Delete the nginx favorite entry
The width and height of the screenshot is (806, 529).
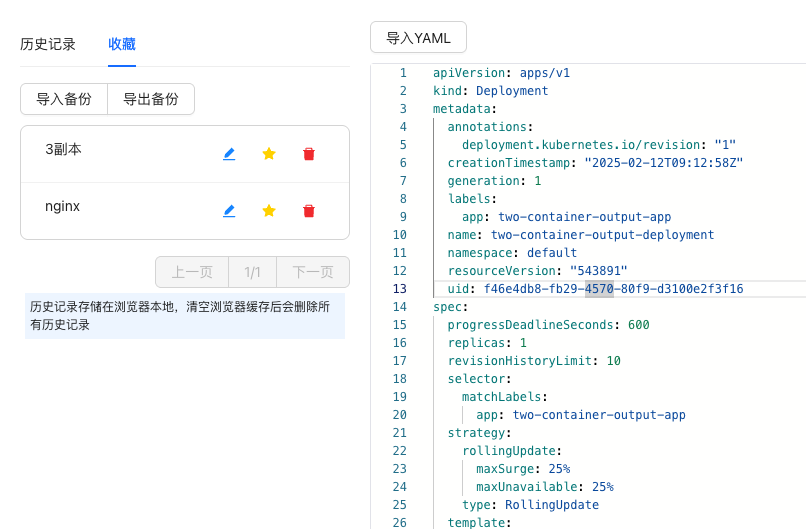click(309, 211)
